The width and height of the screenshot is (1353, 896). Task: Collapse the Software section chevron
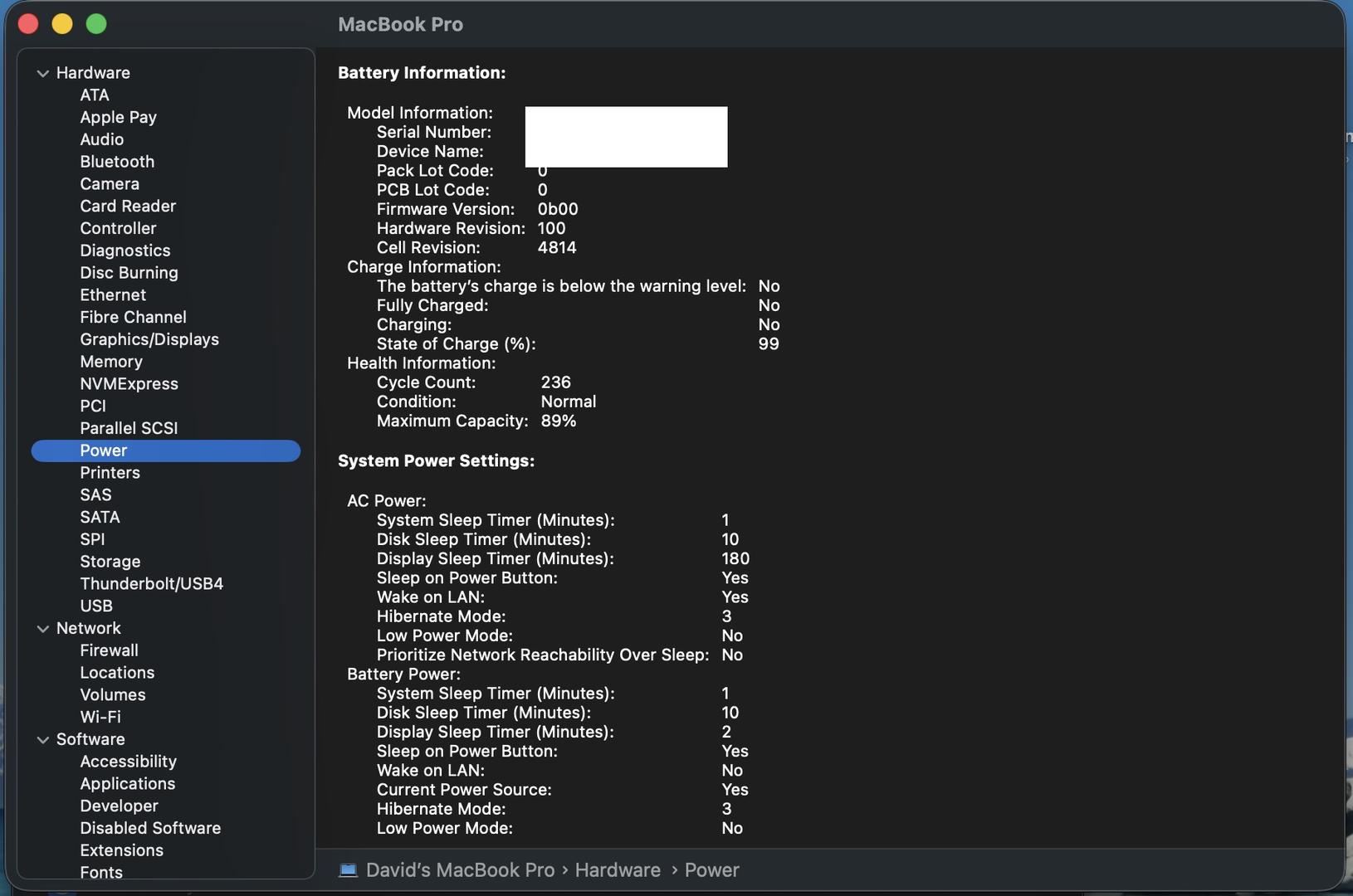click(43, 740)
